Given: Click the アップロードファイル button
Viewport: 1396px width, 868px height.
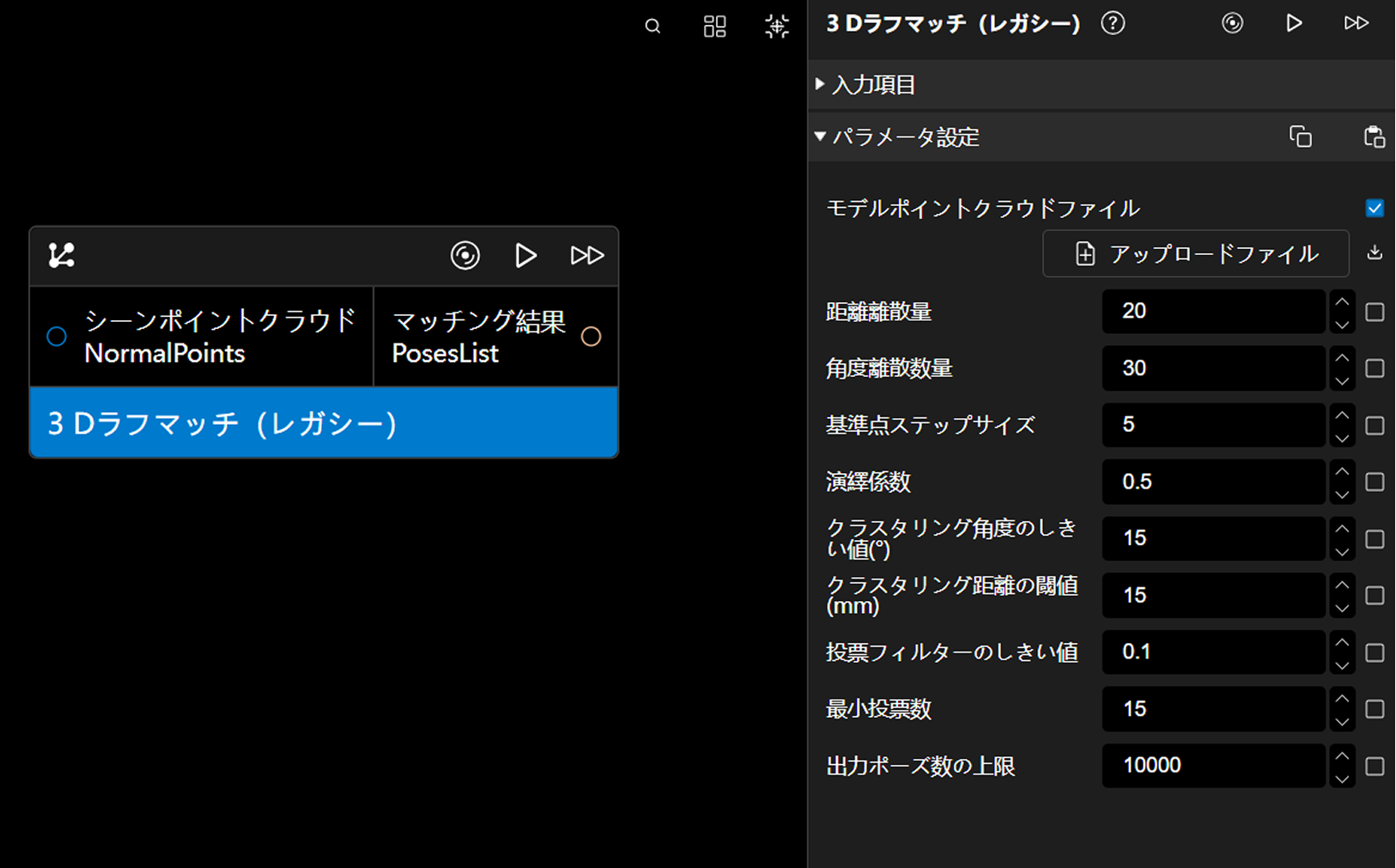Looking at the screenshot, I should pos(1195,253).
